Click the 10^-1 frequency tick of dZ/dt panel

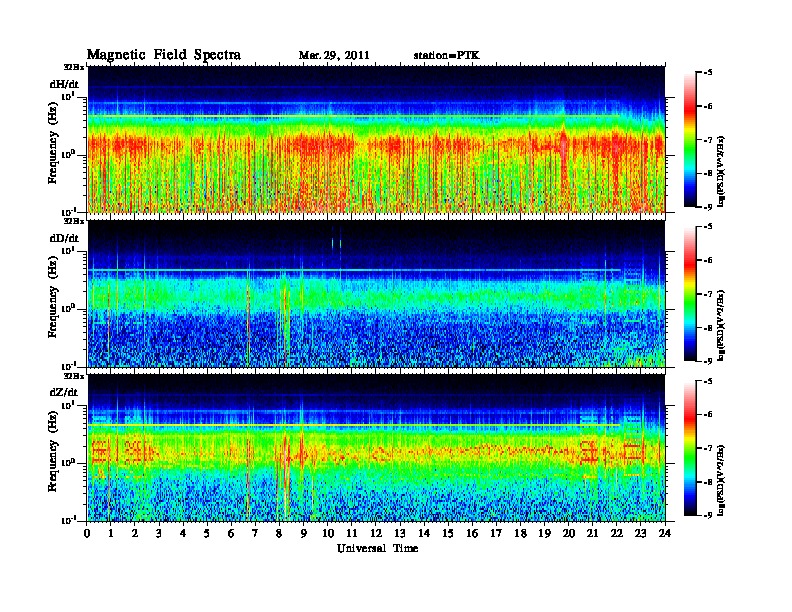click(x=69, y=520)
